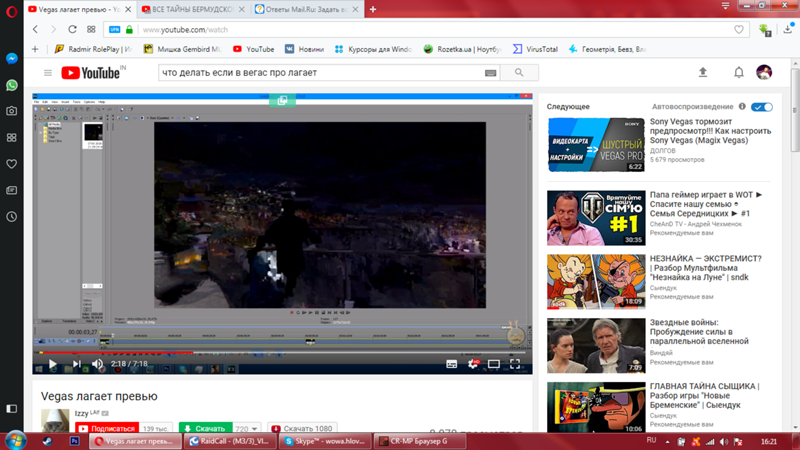Open the Звездные войны video thumbnail
Image resolution: width=800 pixels, height=450 pixels.
(596, 345)
